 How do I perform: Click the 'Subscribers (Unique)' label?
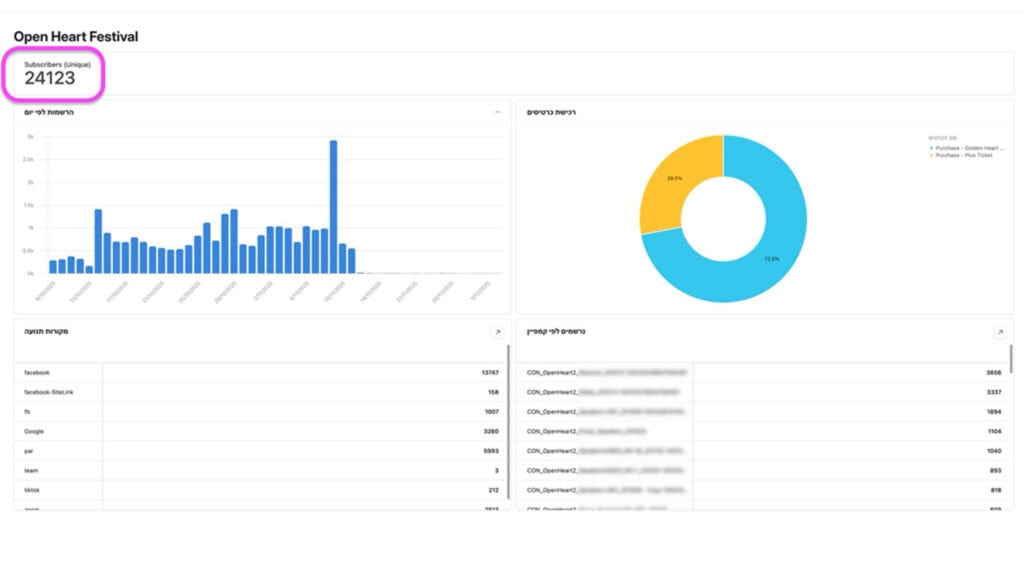(57, 64)
